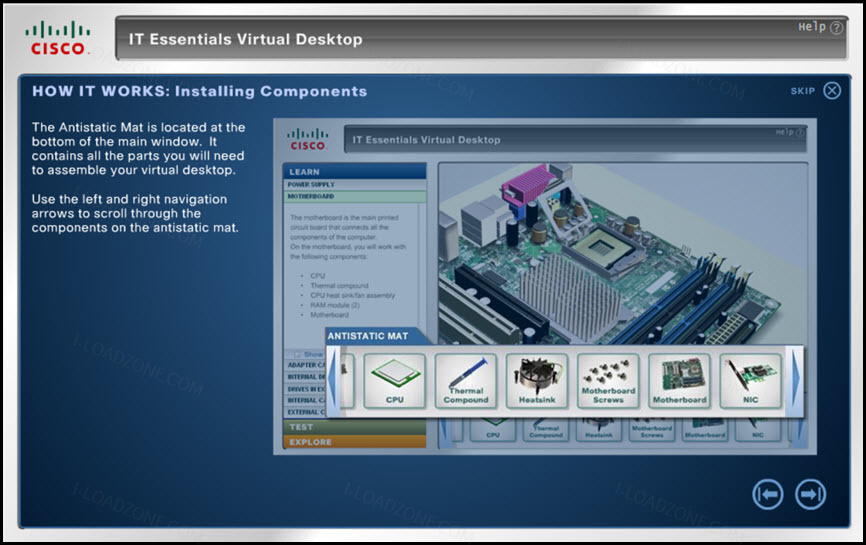This screenshot has height=545, width=866.
Task: Click the dimmed Motherboard Screws in background mat
Action: [x=652, y=430]
